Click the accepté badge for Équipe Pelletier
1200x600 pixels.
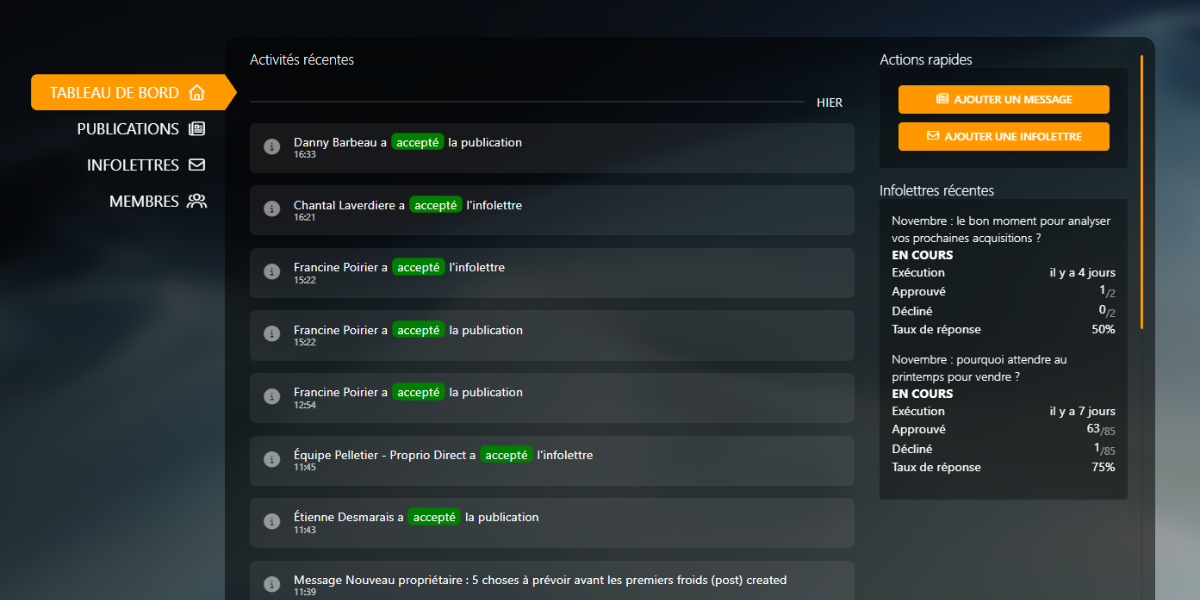(506, 455)
